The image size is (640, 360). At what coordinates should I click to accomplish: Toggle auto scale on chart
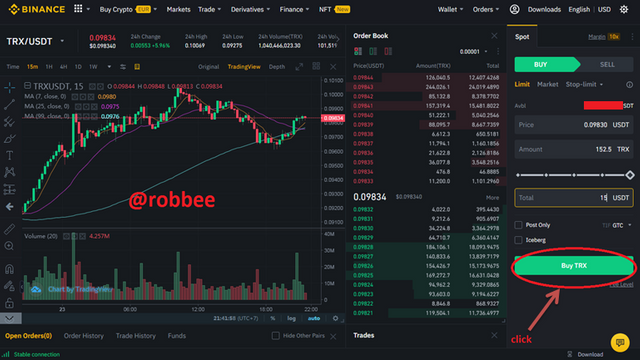coord(313,318)
